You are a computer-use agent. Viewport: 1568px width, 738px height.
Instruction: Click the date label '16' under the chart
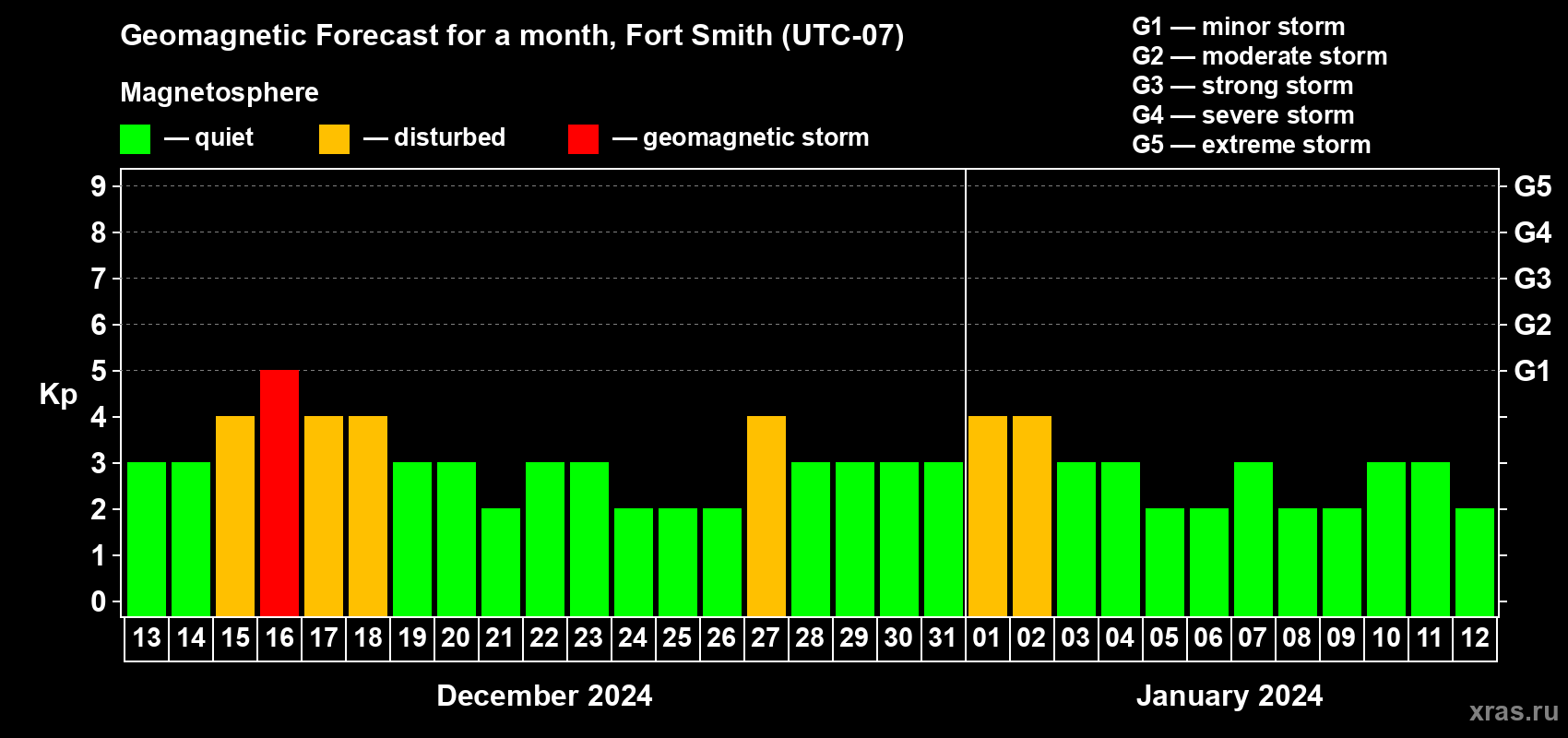pyautogui.click(x=279, y=637)
